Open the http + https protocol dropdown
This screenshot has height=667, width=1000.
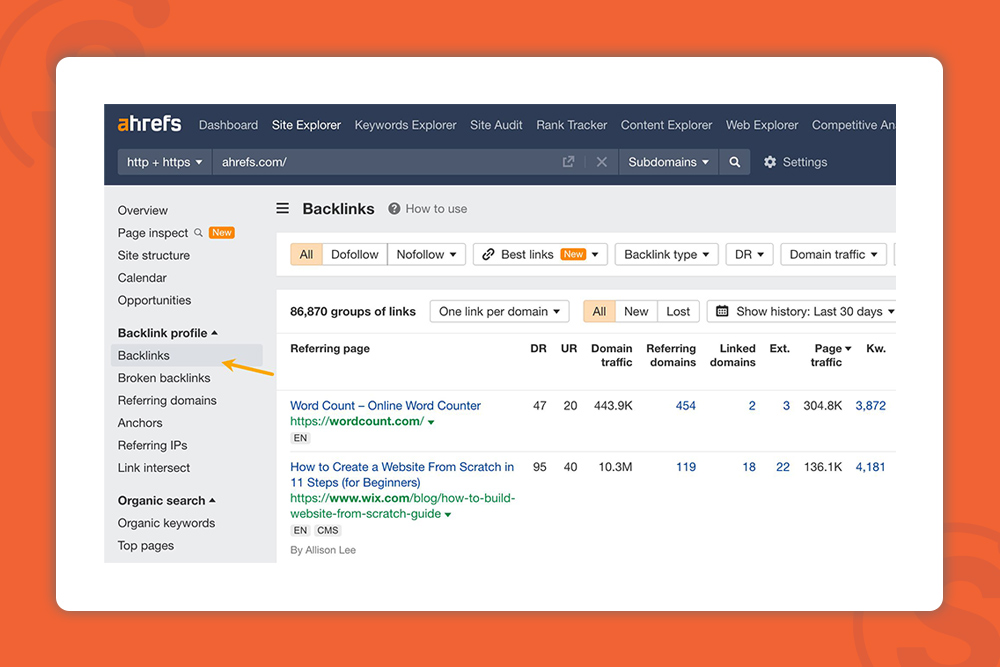164,162
